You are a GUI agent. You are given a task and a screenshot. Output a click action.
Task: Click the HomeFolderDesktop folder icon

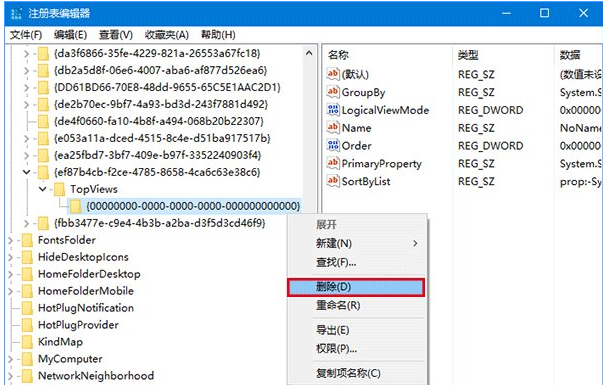pyautogui.click(x=27, y=274)
